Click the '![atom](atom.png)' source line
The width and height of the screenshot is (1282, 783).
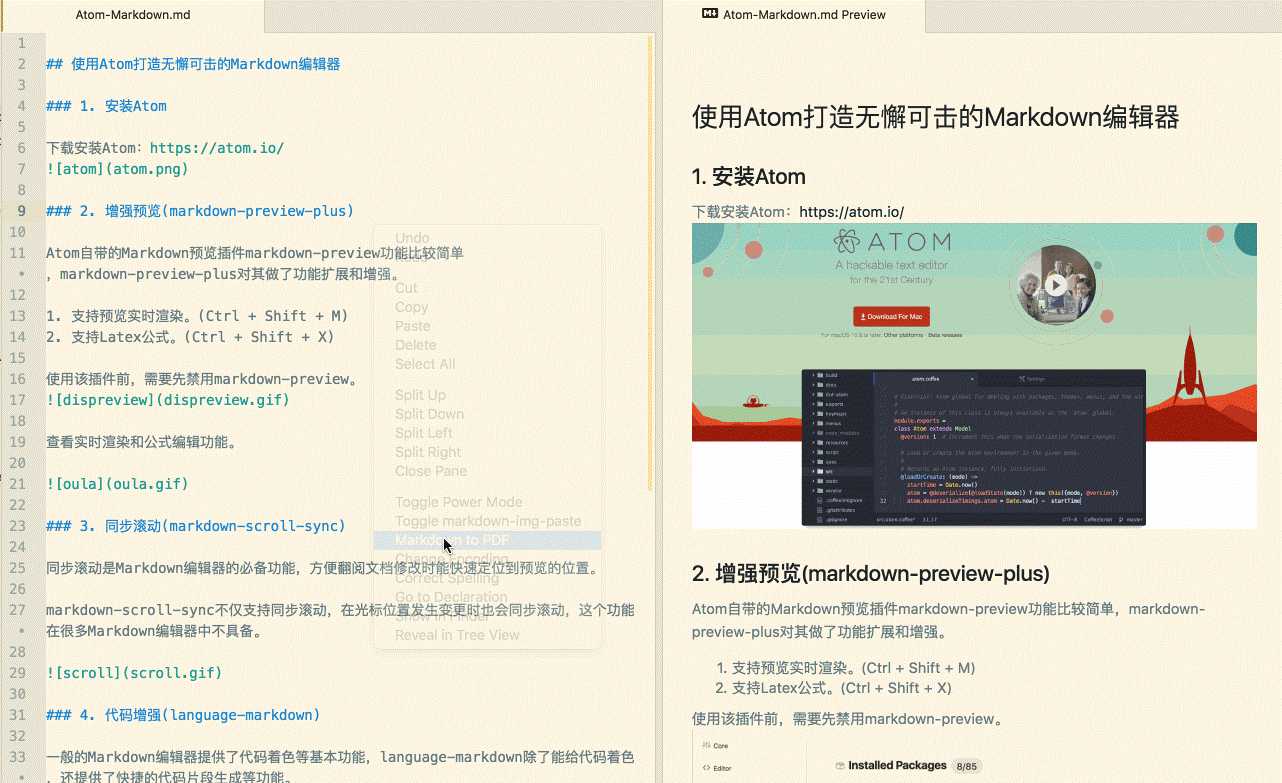(117, 169)
